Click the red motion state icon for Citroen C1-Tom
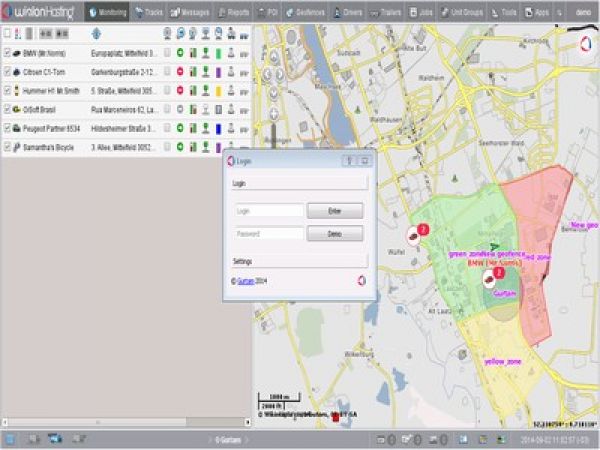The height and width of the screenshot is (450, 600). [x=180, y=71]
